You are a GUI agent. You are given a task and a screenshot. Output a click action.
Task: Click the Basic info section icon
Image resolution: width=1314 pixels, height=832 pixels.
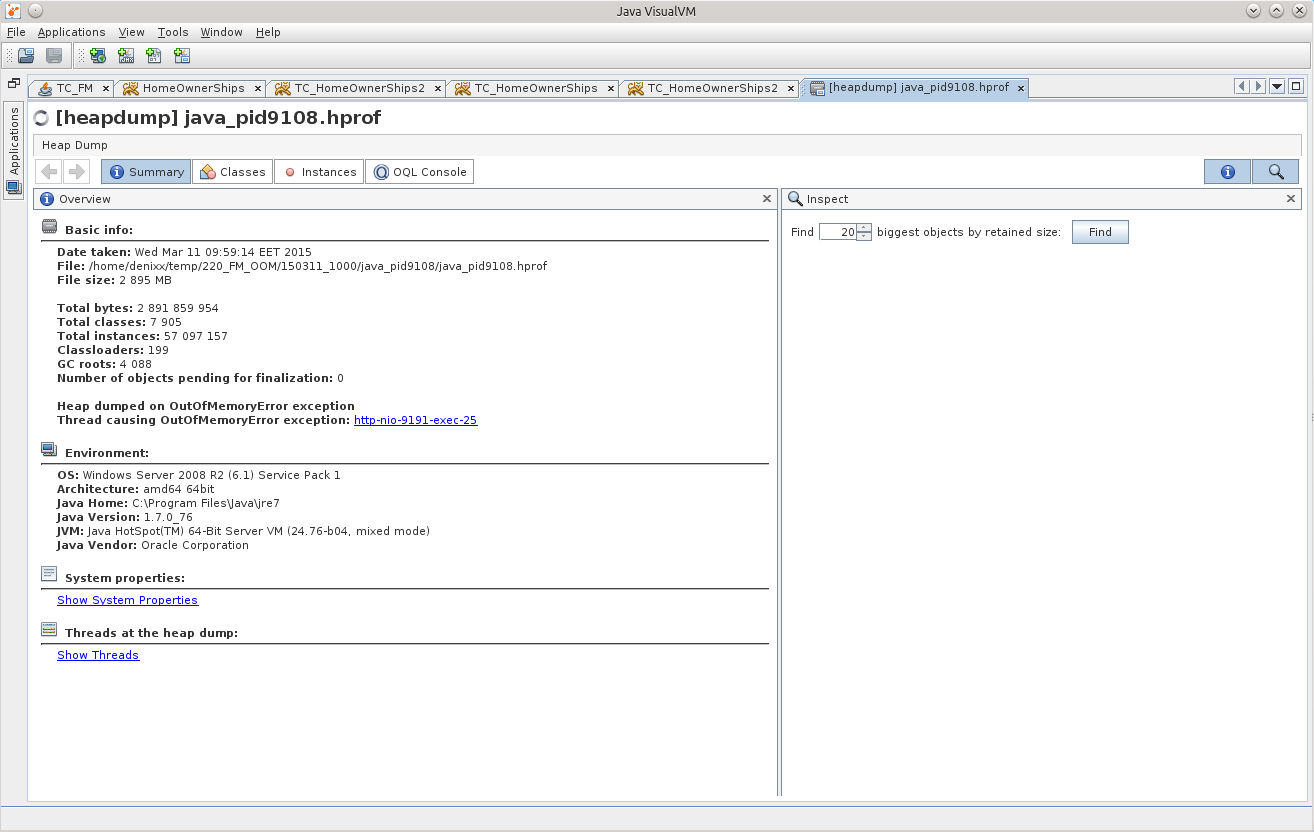(49, 228)
